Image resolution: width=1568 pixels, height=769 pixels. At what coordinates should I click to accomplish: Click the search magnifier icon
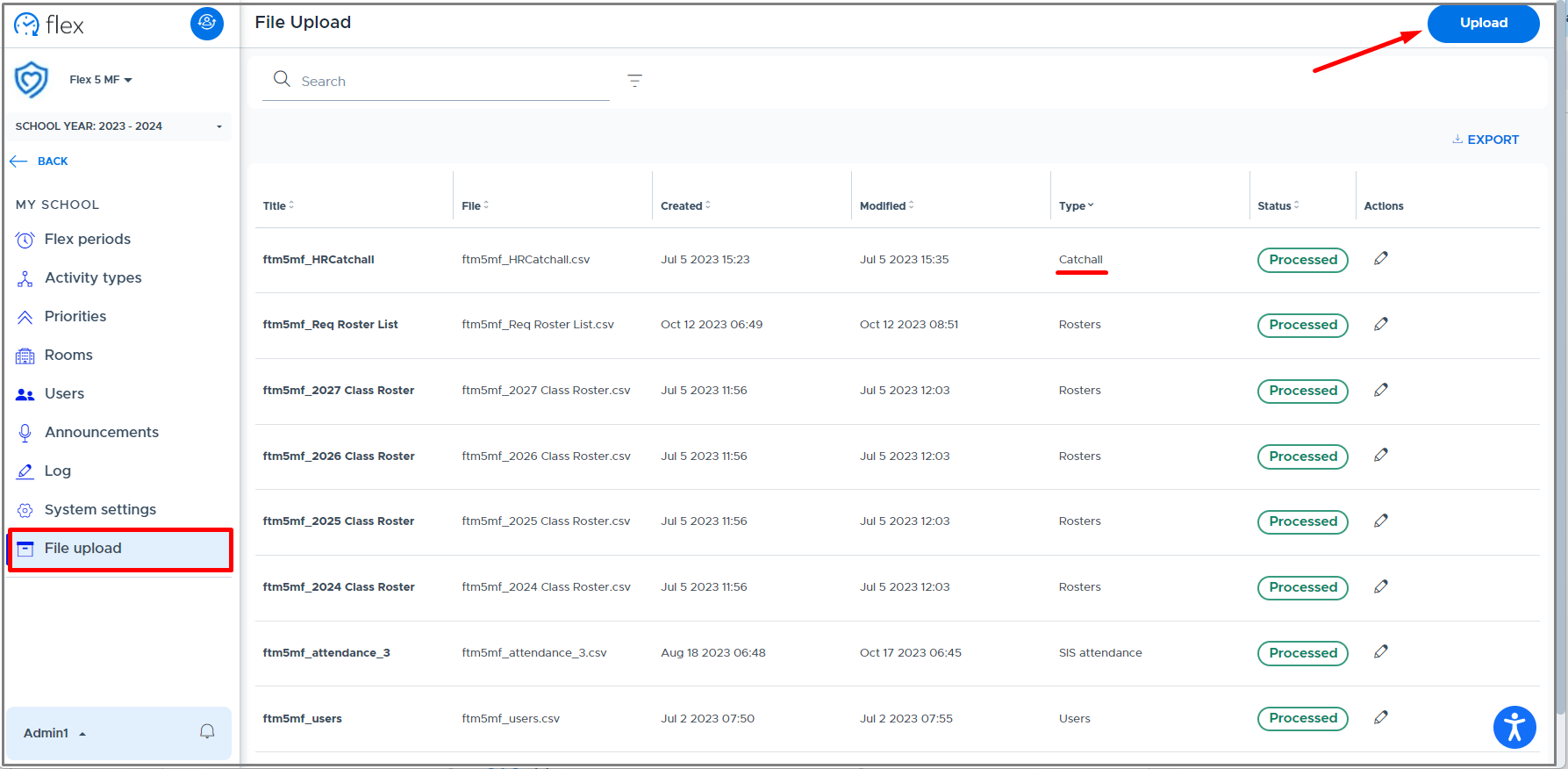282,79
